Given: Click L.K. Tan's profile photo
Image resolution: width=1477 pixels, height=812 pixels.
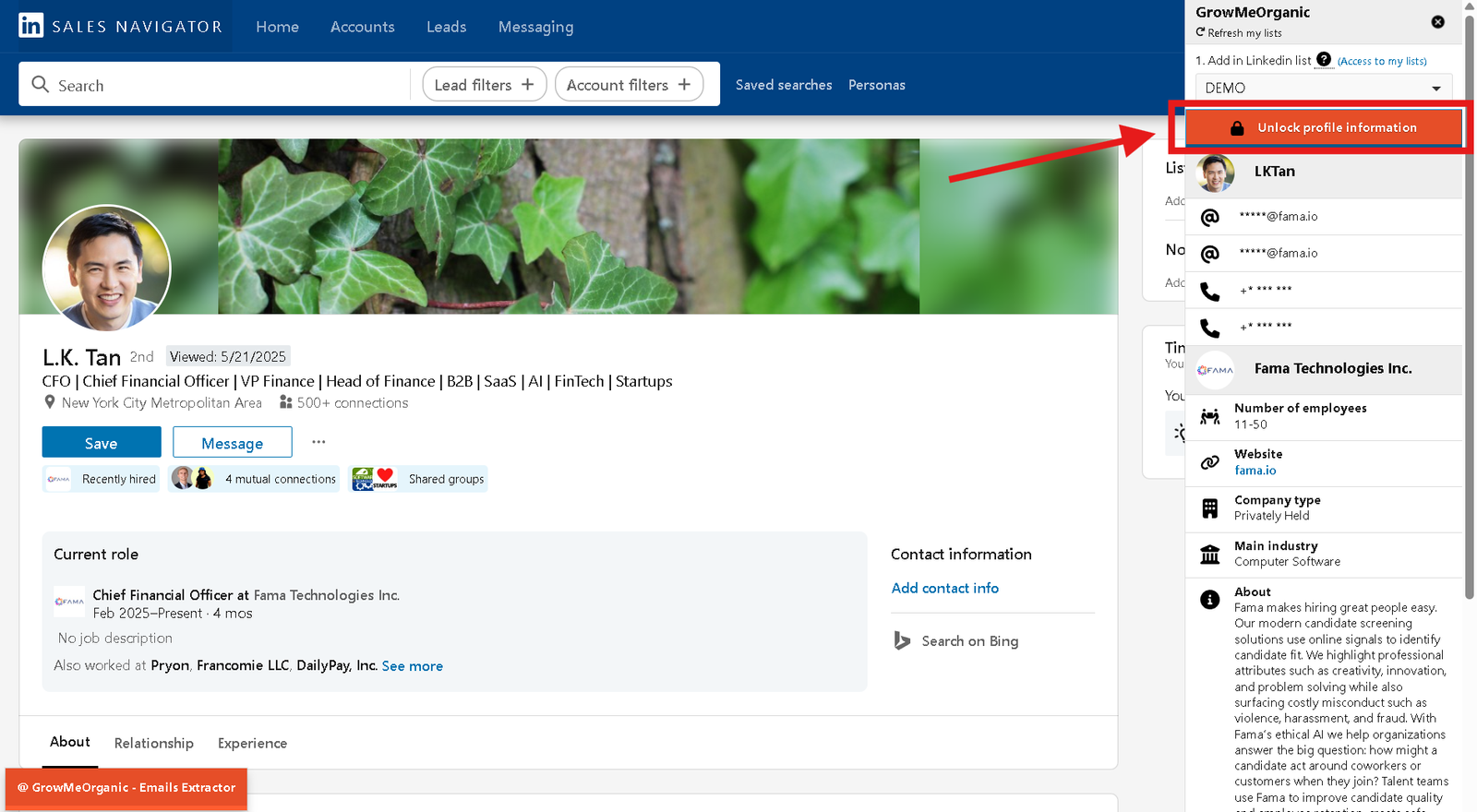Looking at the screenshot, I should 107,269.
